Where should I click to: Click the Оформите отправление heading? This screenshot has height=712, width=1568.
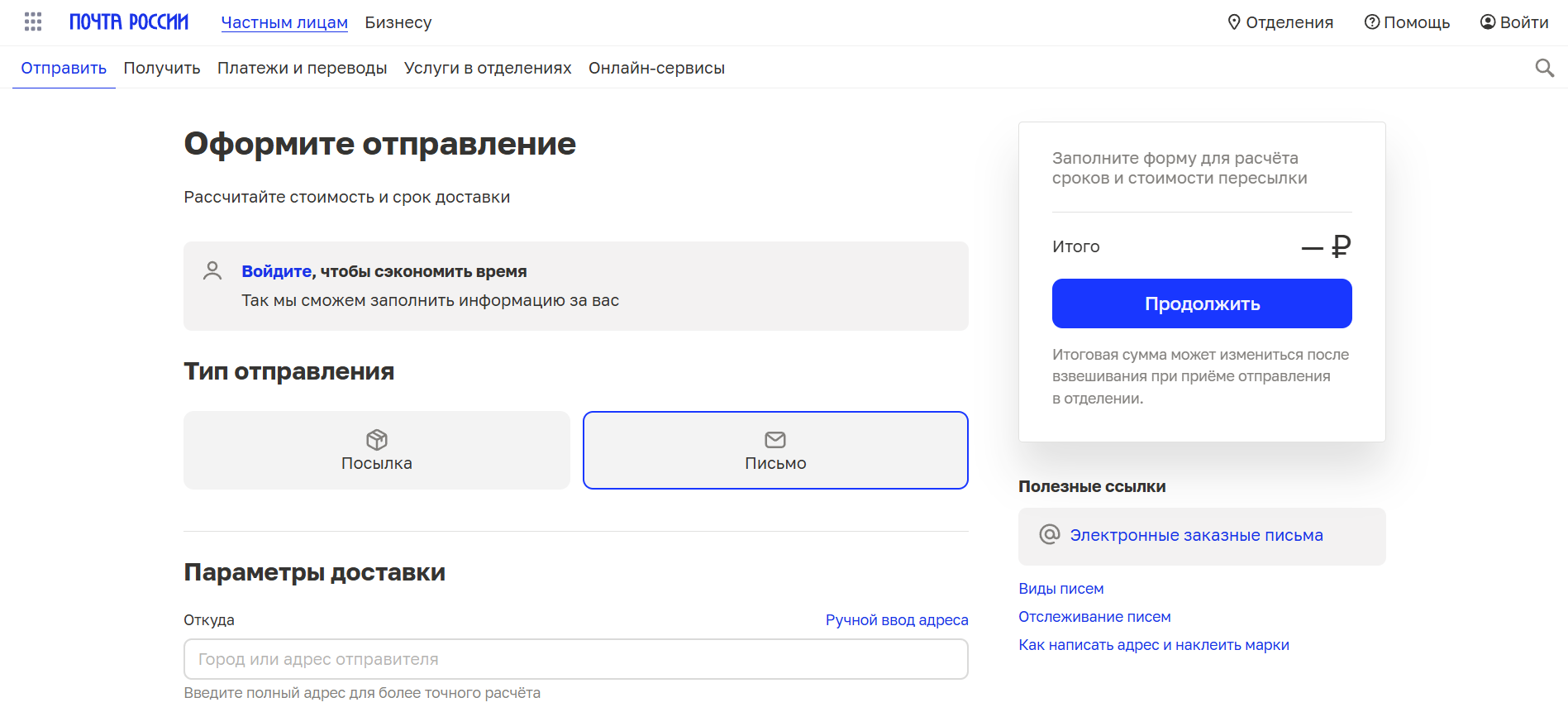380,144
